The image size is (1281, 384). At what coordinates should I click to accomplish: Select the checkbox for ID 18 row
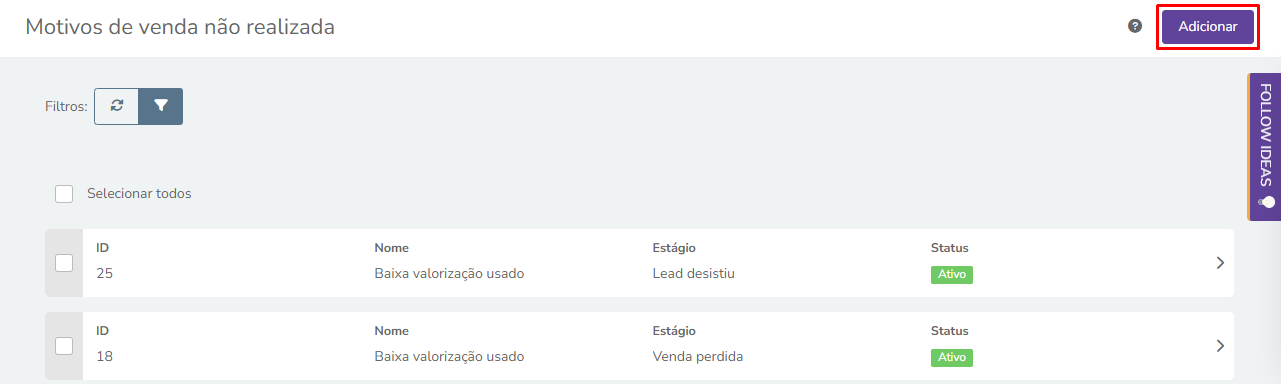pyautogui.click(x=64, y=346)
